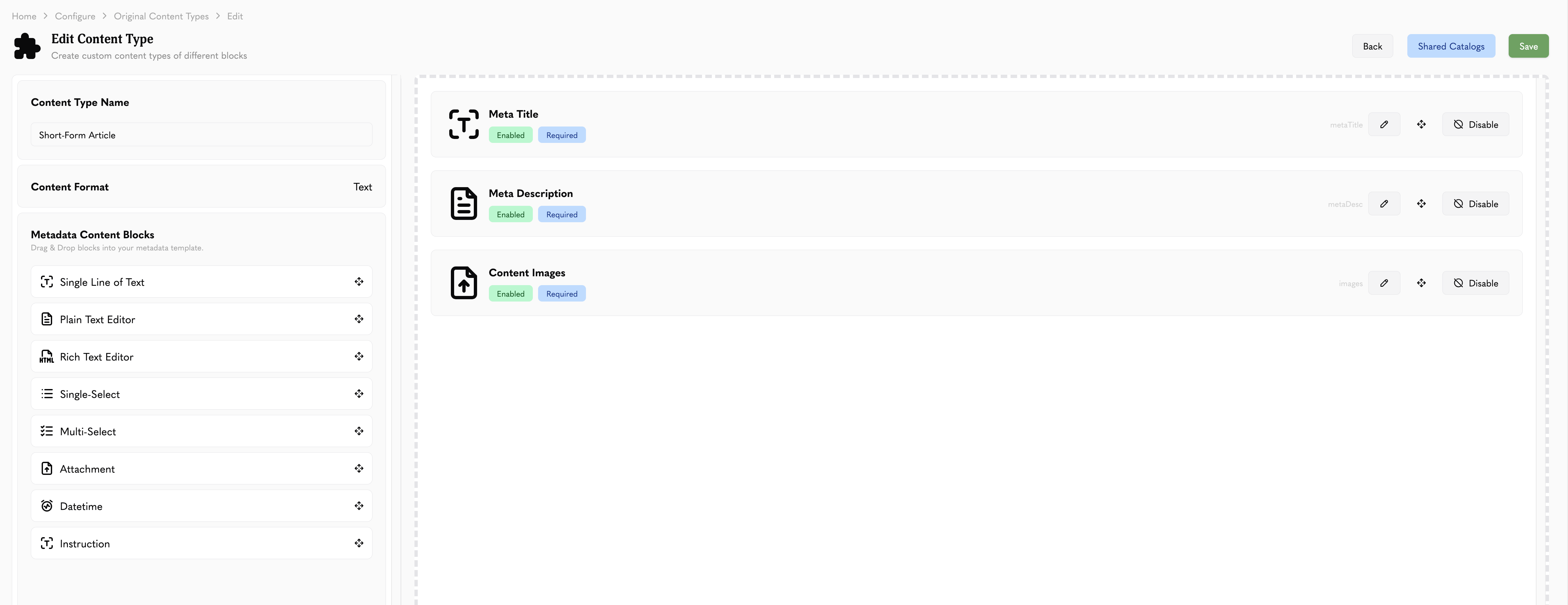Edit the Meta Description block with pencil icon
The height and width of the screenshot is (605, 1568).
pos(1384,204)
